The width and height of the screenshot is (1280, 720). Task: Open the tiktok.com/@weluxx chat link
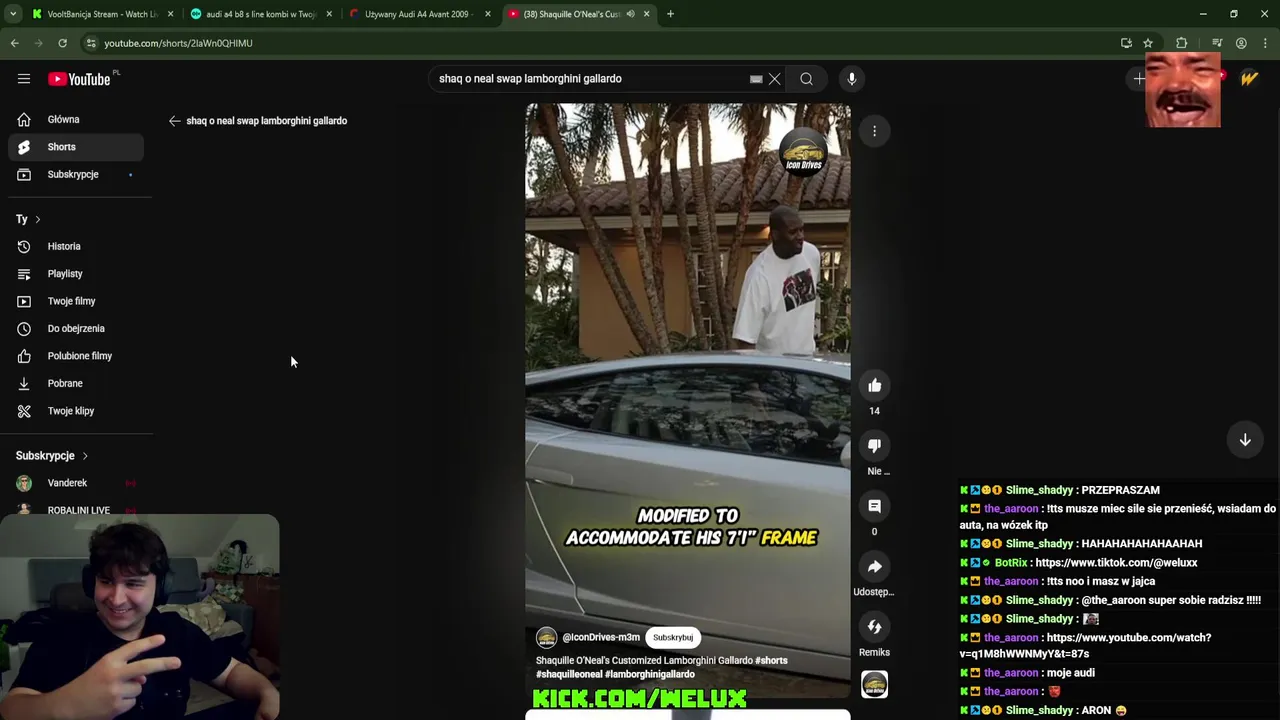[1116, 563]
